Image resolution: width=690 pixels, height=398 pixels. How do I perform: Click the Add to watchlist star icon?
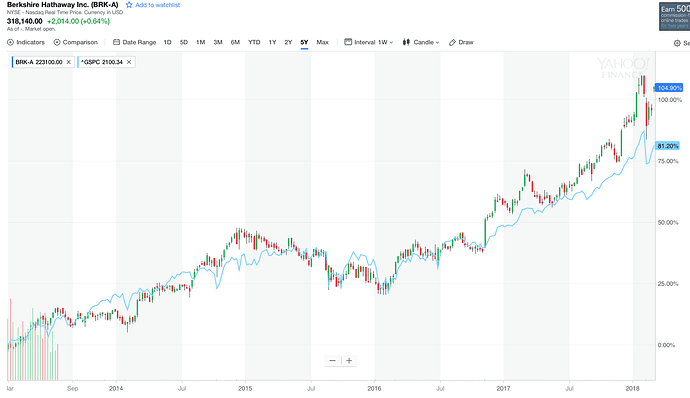pos(129,5)
